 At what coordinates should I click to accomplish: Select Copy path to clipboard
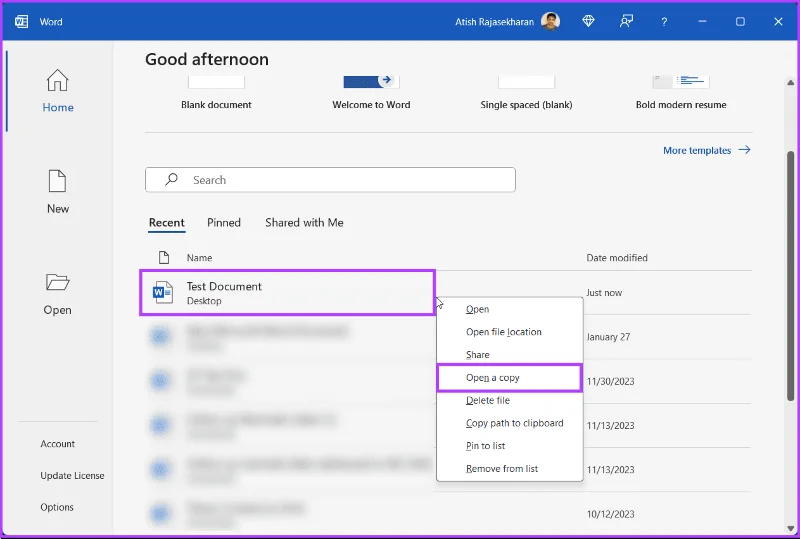[x=510, y=423]
